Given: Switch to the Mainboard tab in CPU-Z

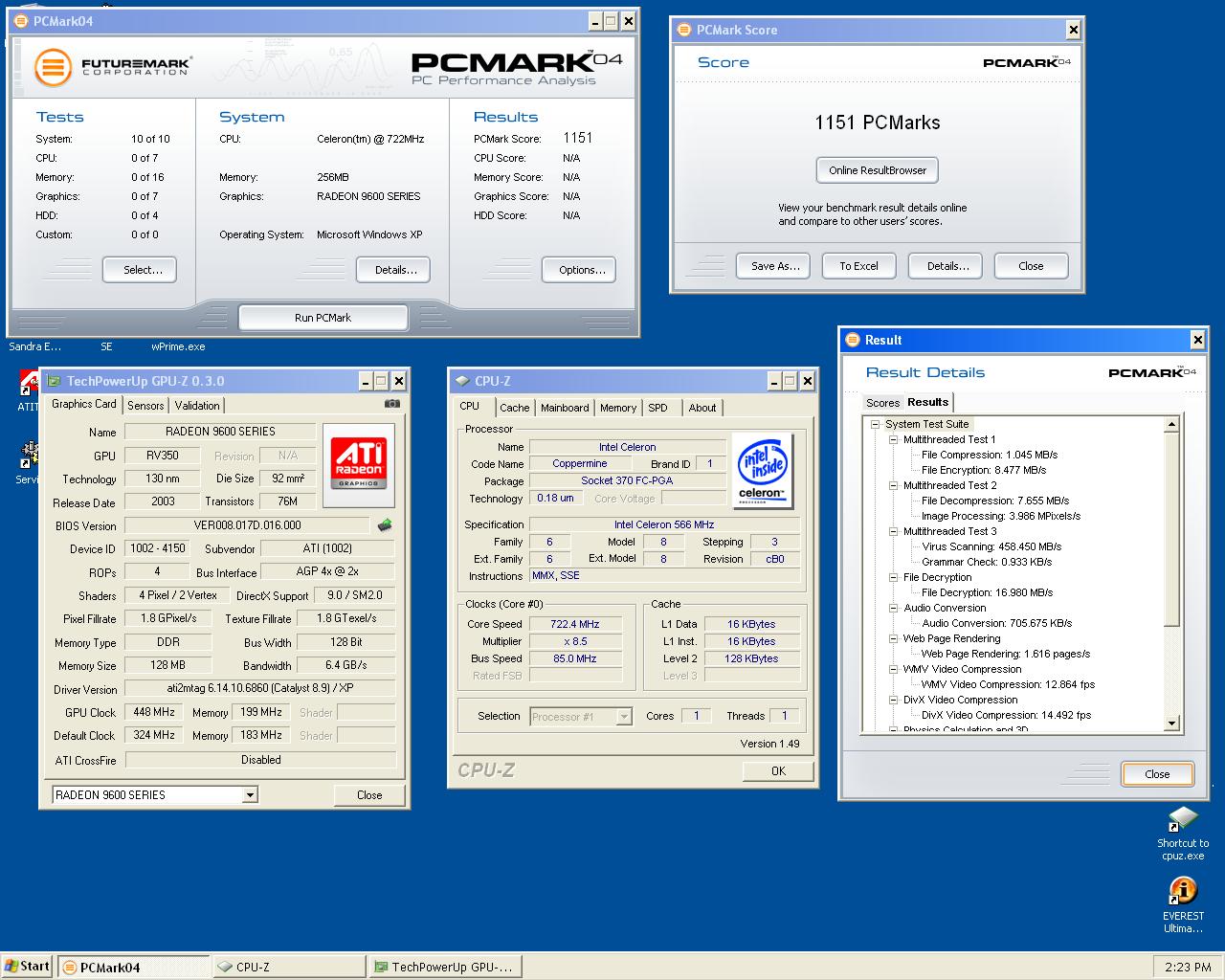Looking at the screenshot, I should [x=565, y=408].
